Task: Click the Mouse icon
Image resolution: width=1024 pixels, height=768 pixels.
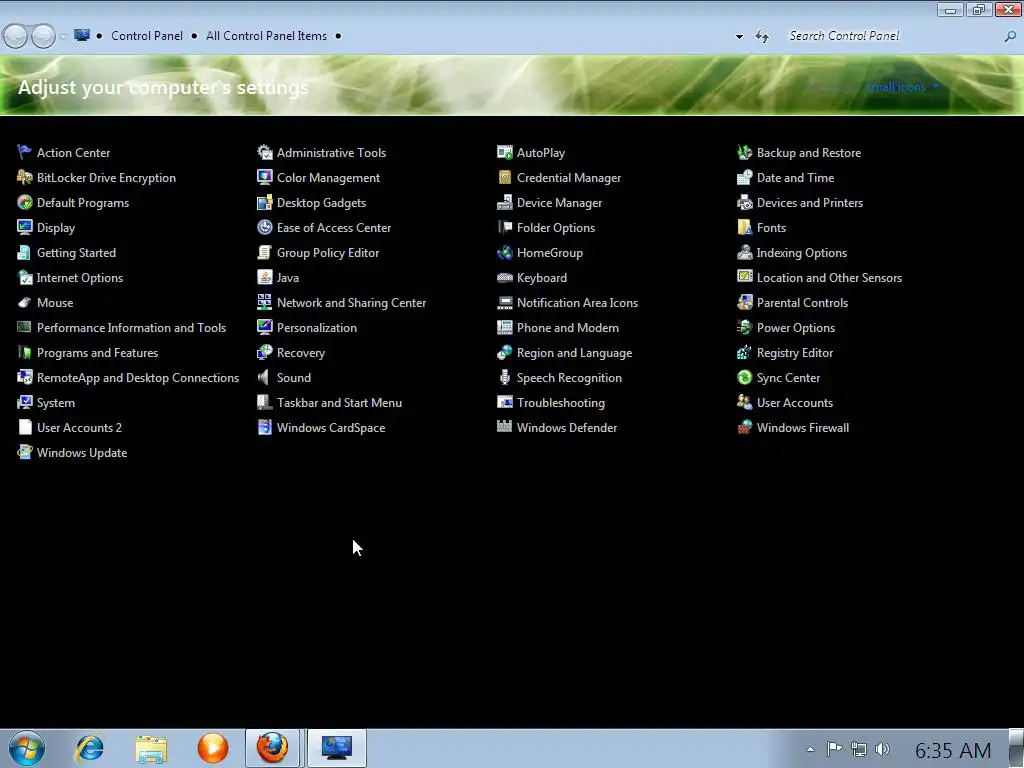Action: coord(24,302)
